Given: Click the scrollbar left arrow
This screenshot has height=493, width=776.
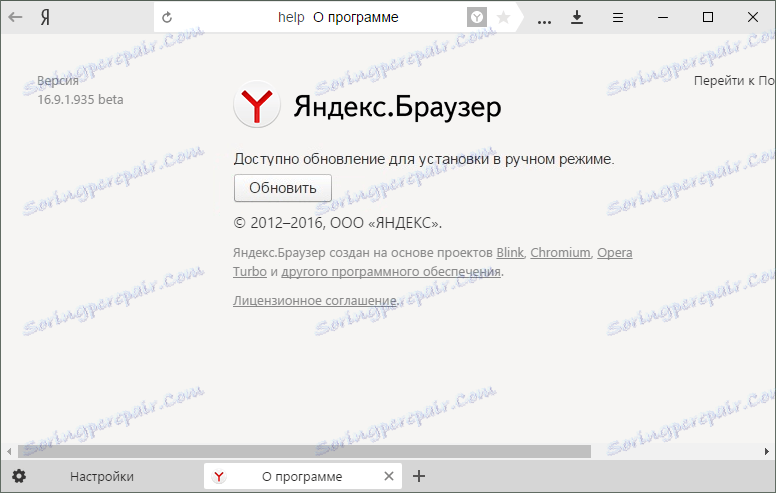Looking at the screenshot, I should click(9, 451).
